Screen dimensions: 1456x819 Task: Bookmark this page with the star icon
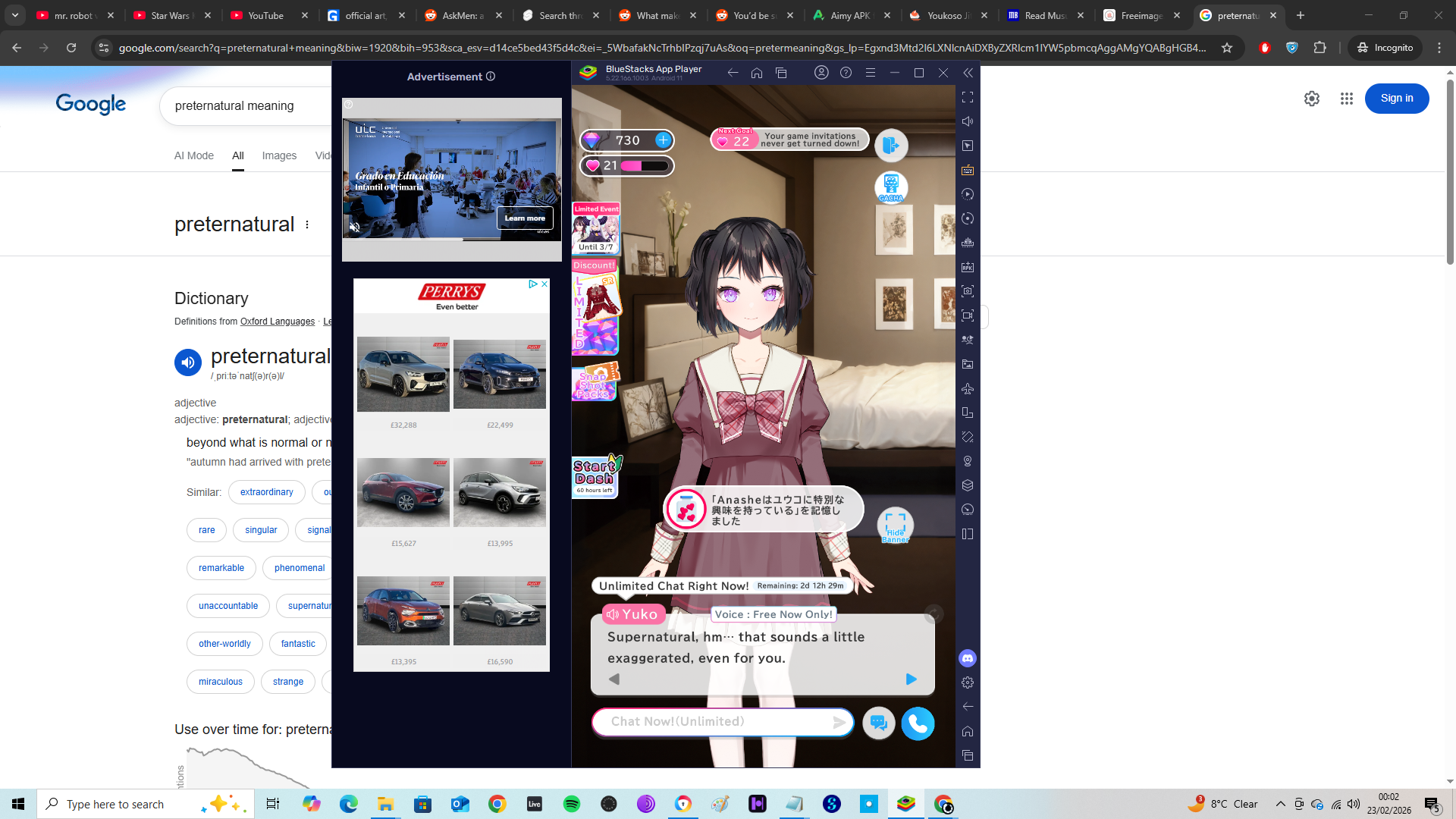coord(1227,48)
